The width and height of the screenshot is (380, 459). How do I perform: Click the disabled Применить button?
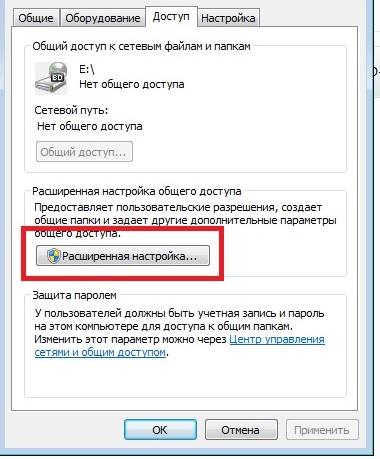pos(322,430)
